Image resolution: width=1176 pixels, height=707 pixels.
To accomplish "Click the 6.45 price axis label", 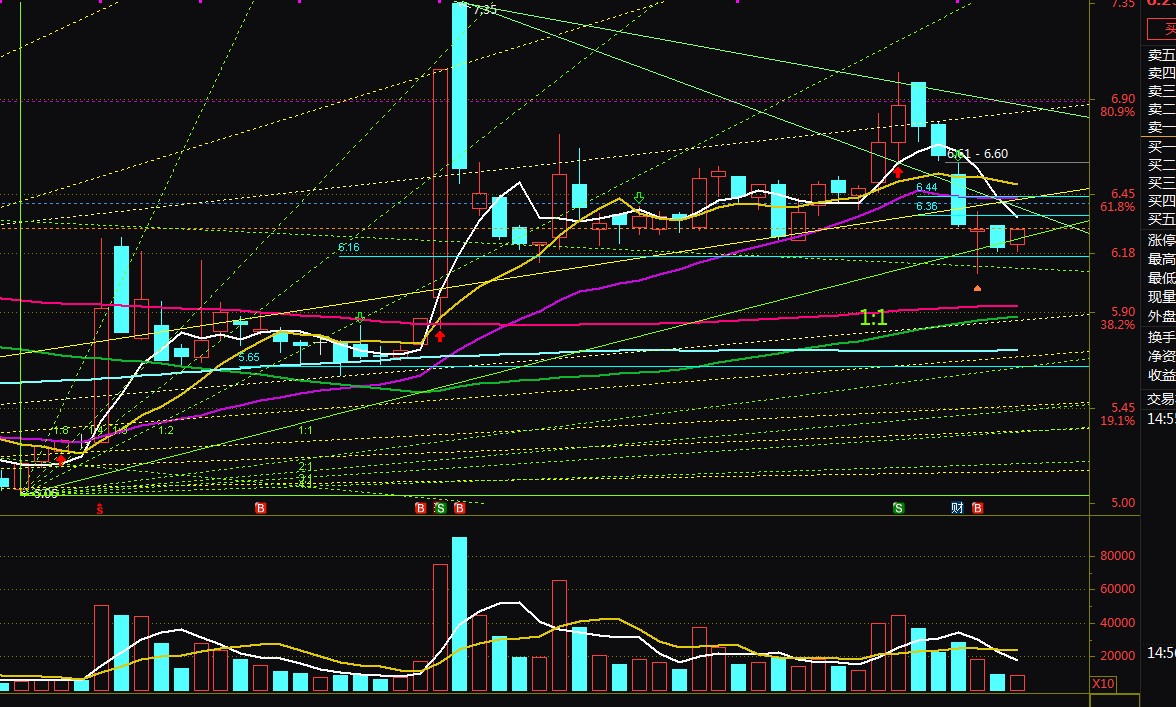I will tap(1123, 194).
